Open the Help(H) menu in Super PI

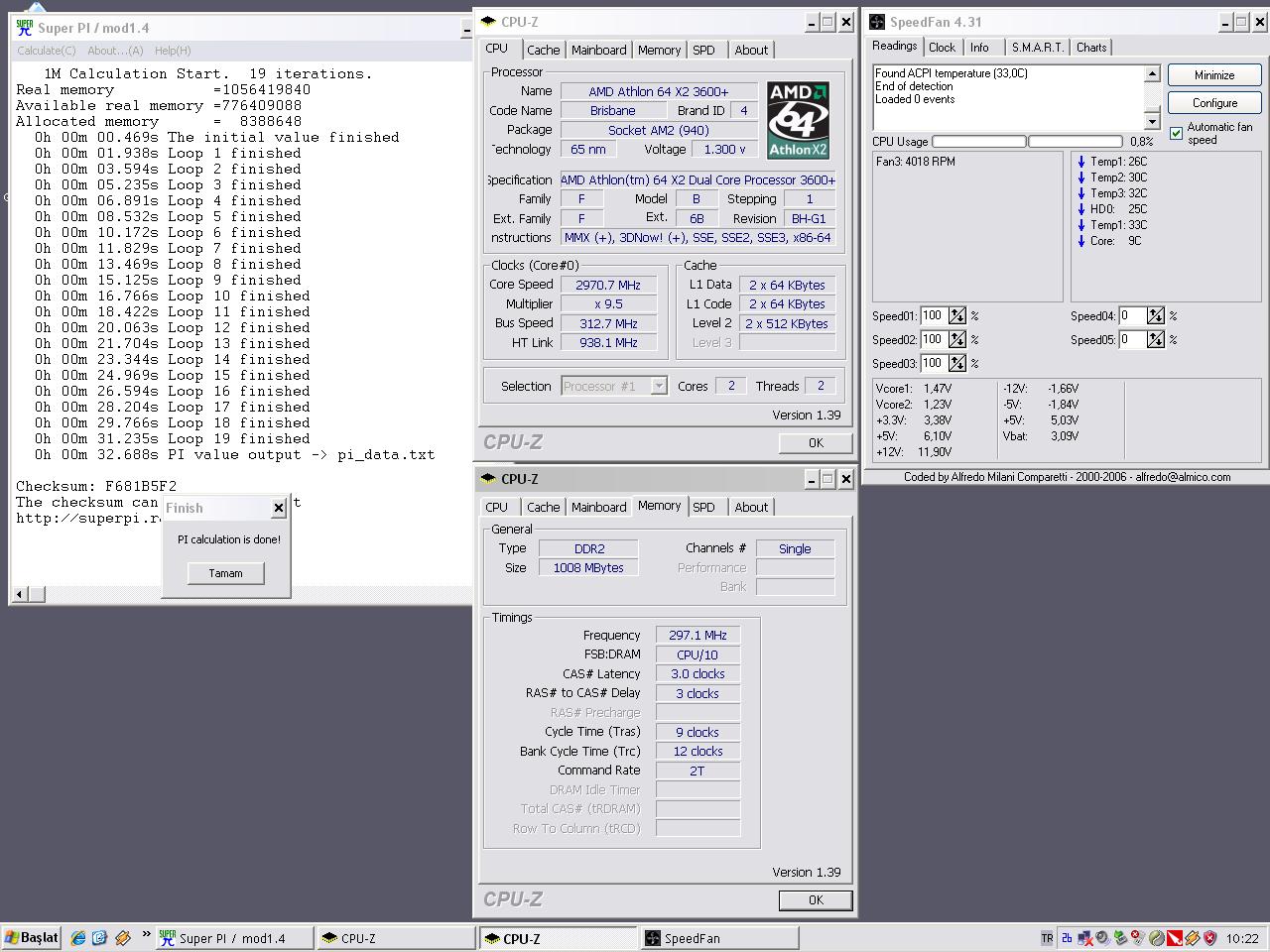coord(173,51)
